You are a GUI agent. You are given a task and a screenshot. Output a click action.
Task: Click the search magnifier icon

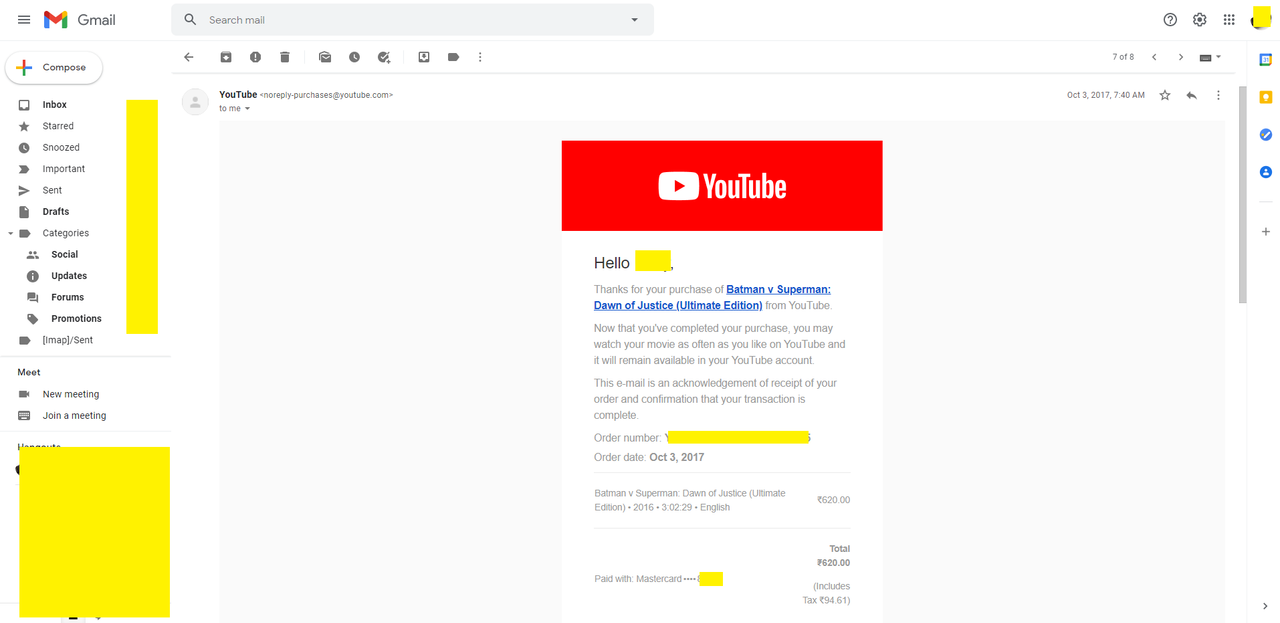[x=190, y=20]
